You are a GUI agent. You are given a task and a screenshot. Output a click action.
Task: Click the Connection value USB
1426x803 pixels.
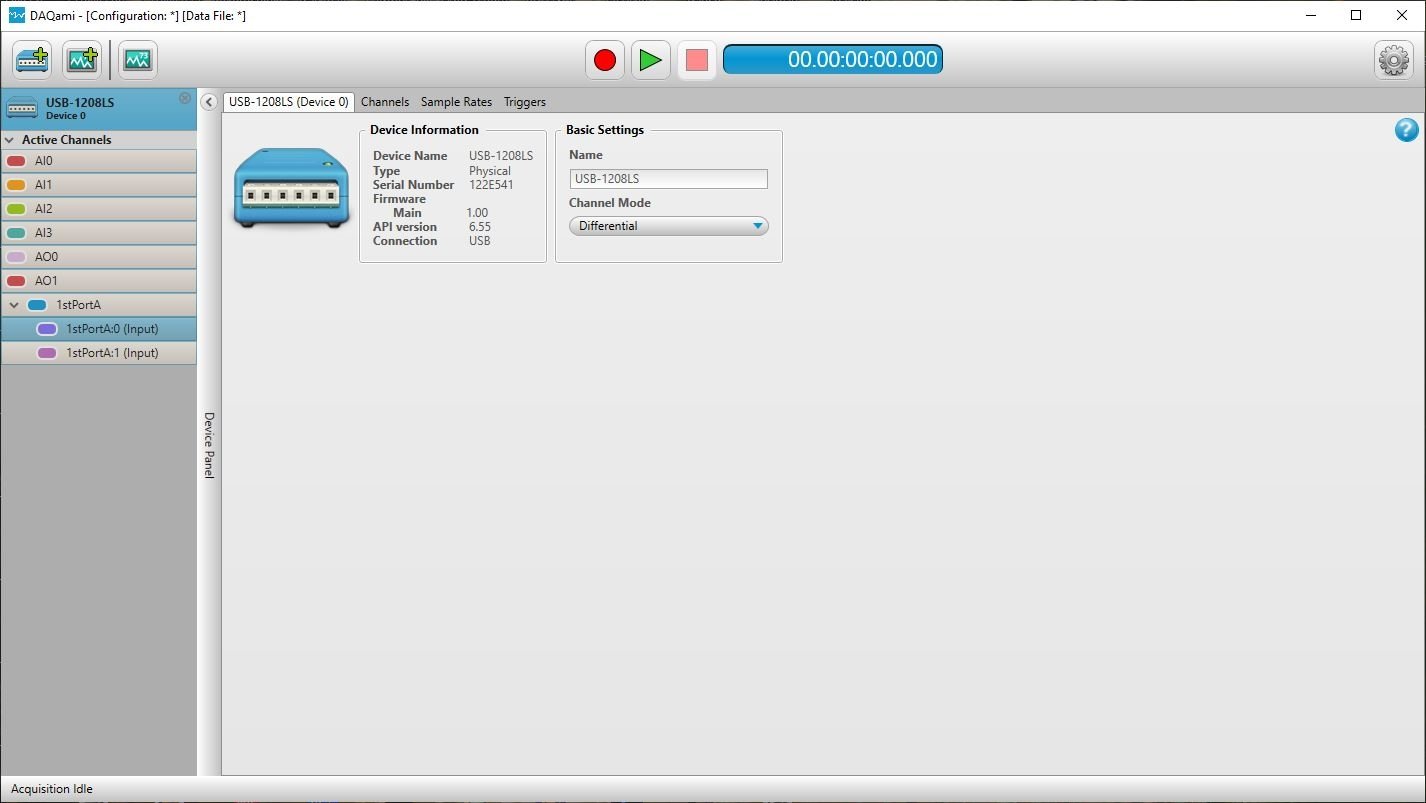point(480,241)
